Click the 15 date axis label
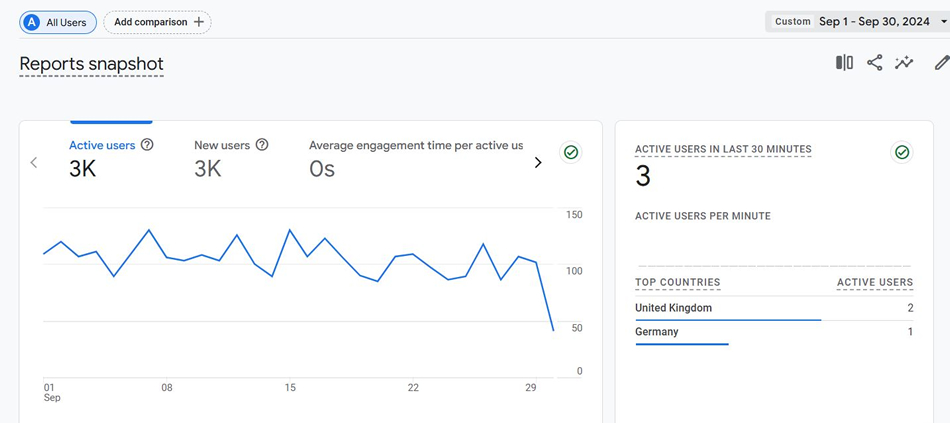Screen dimensions: 950x423 (x=290, y=388)
